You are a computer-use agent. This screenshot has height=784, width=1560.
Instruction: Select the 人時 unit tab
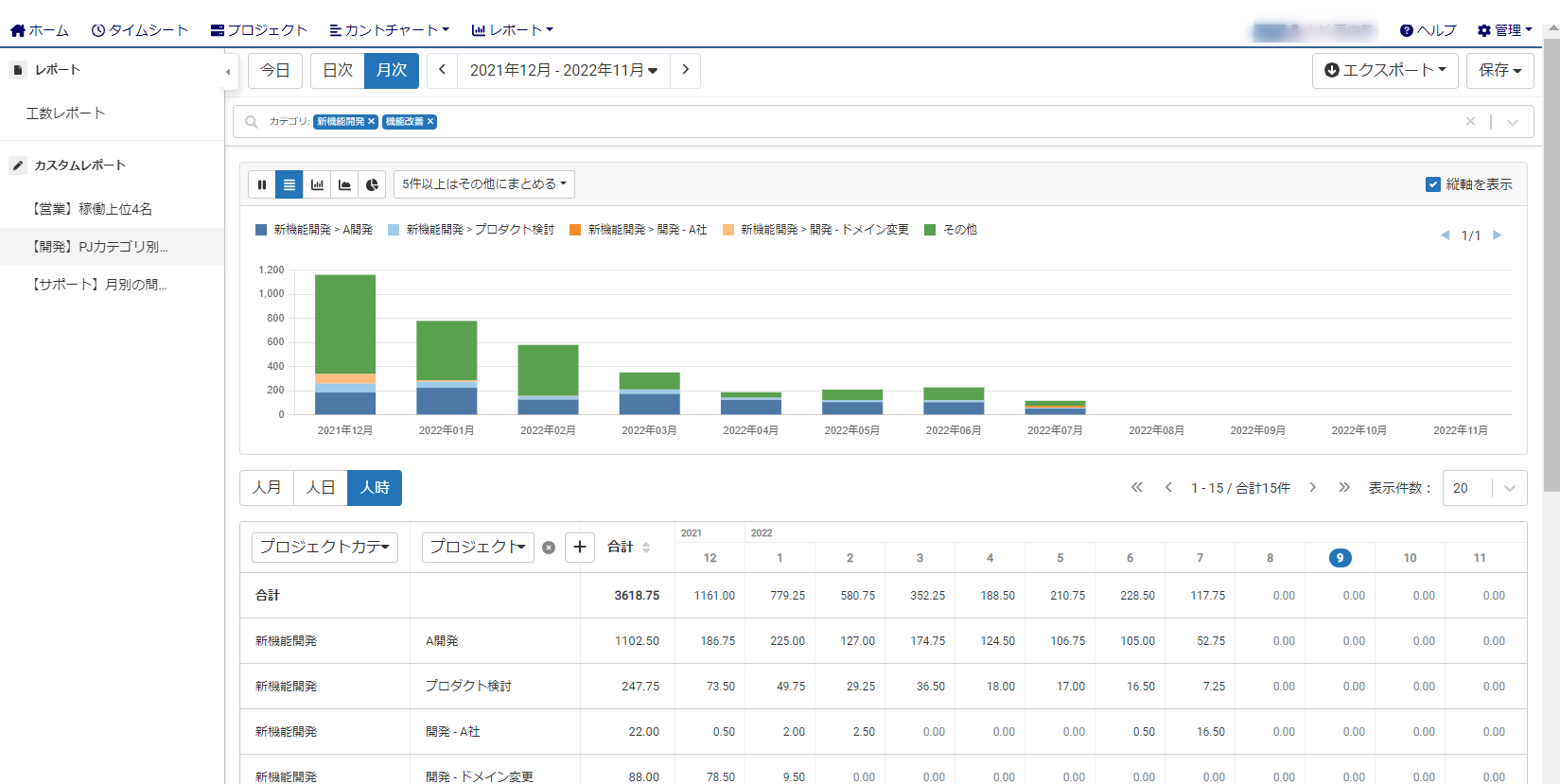point(375,488)
